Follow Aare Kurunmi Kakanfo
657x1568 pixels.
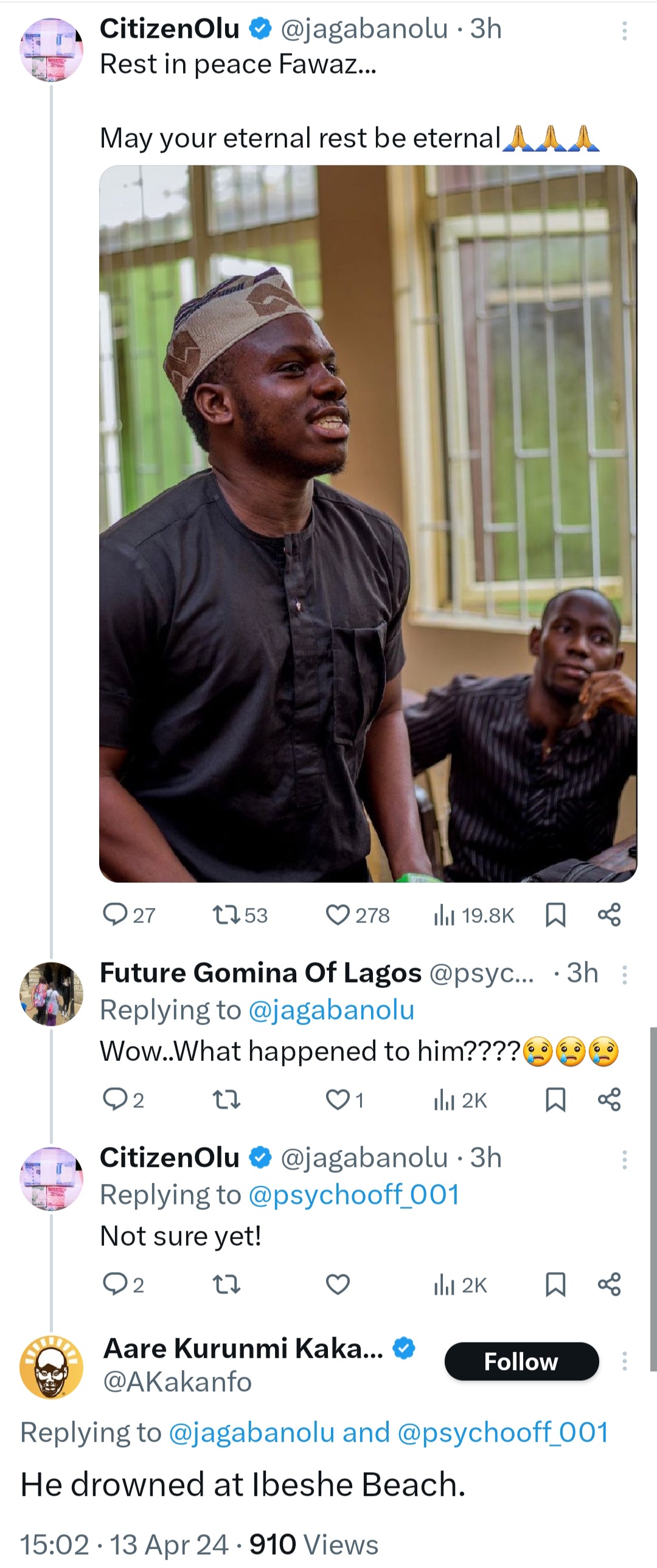521,1361
